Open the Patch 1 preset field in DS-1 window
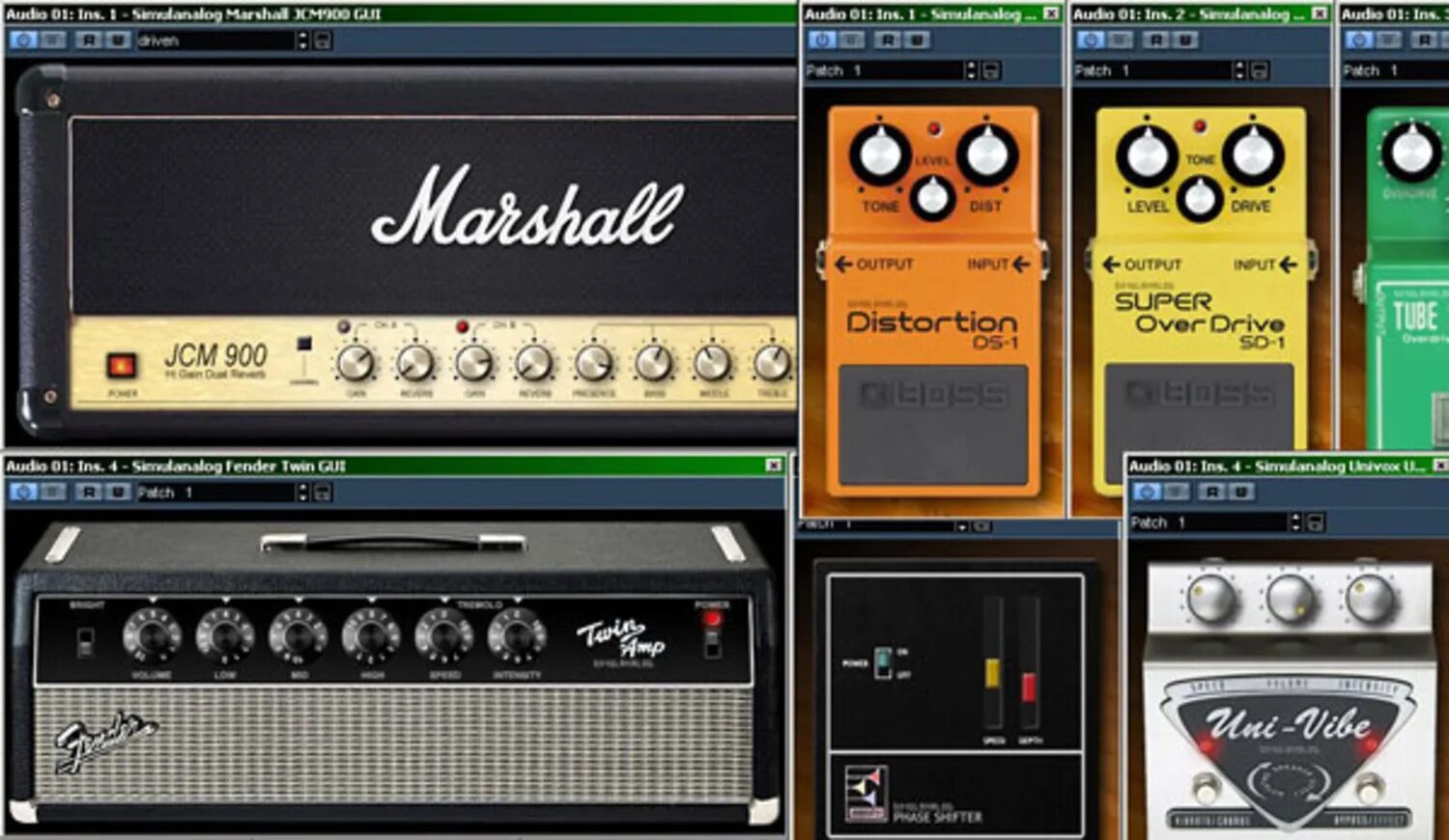1449x840 pixels. coord(884,70)
